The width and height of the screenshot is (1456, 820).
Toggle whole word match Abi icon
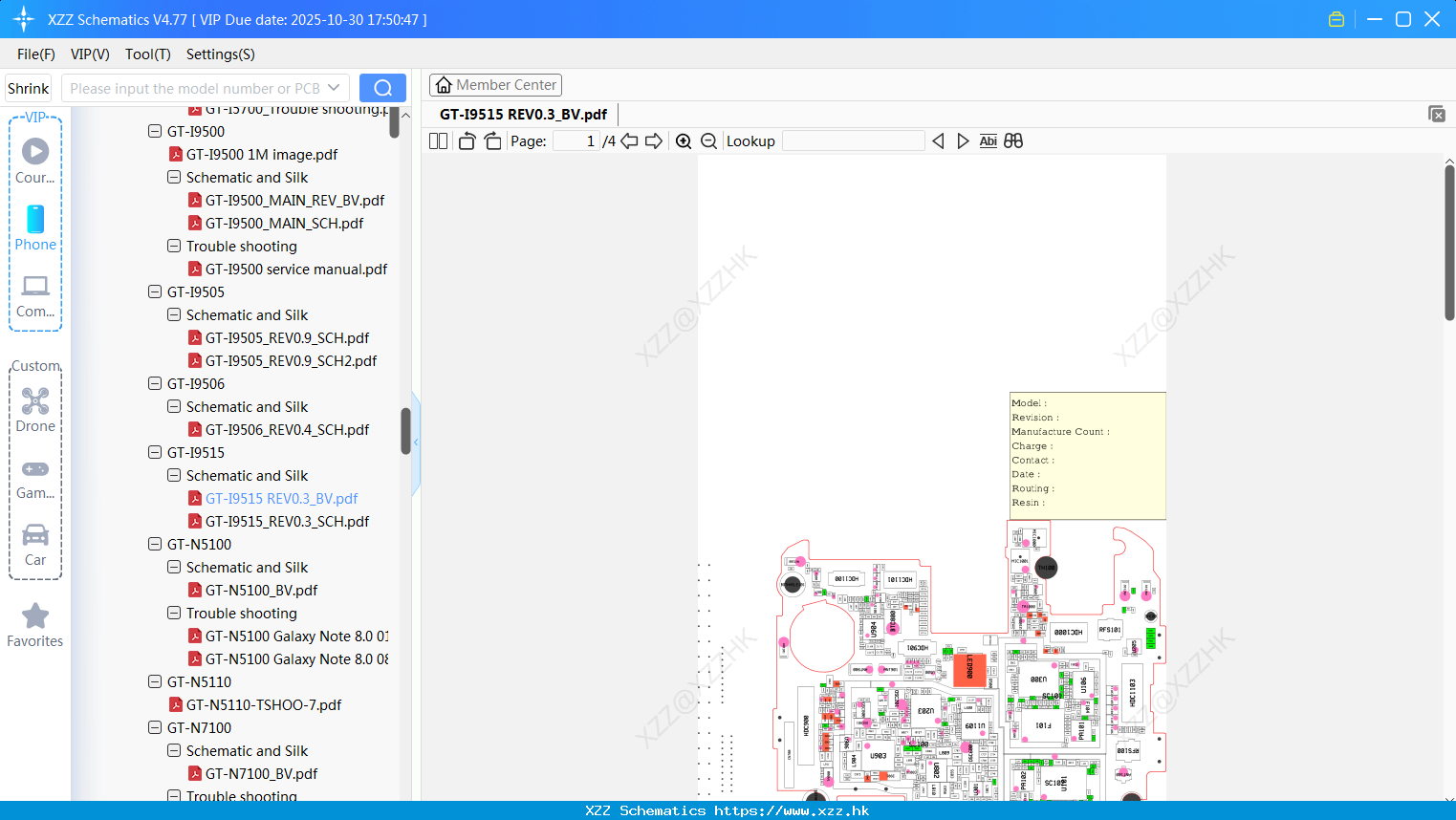tap(989, 140)
